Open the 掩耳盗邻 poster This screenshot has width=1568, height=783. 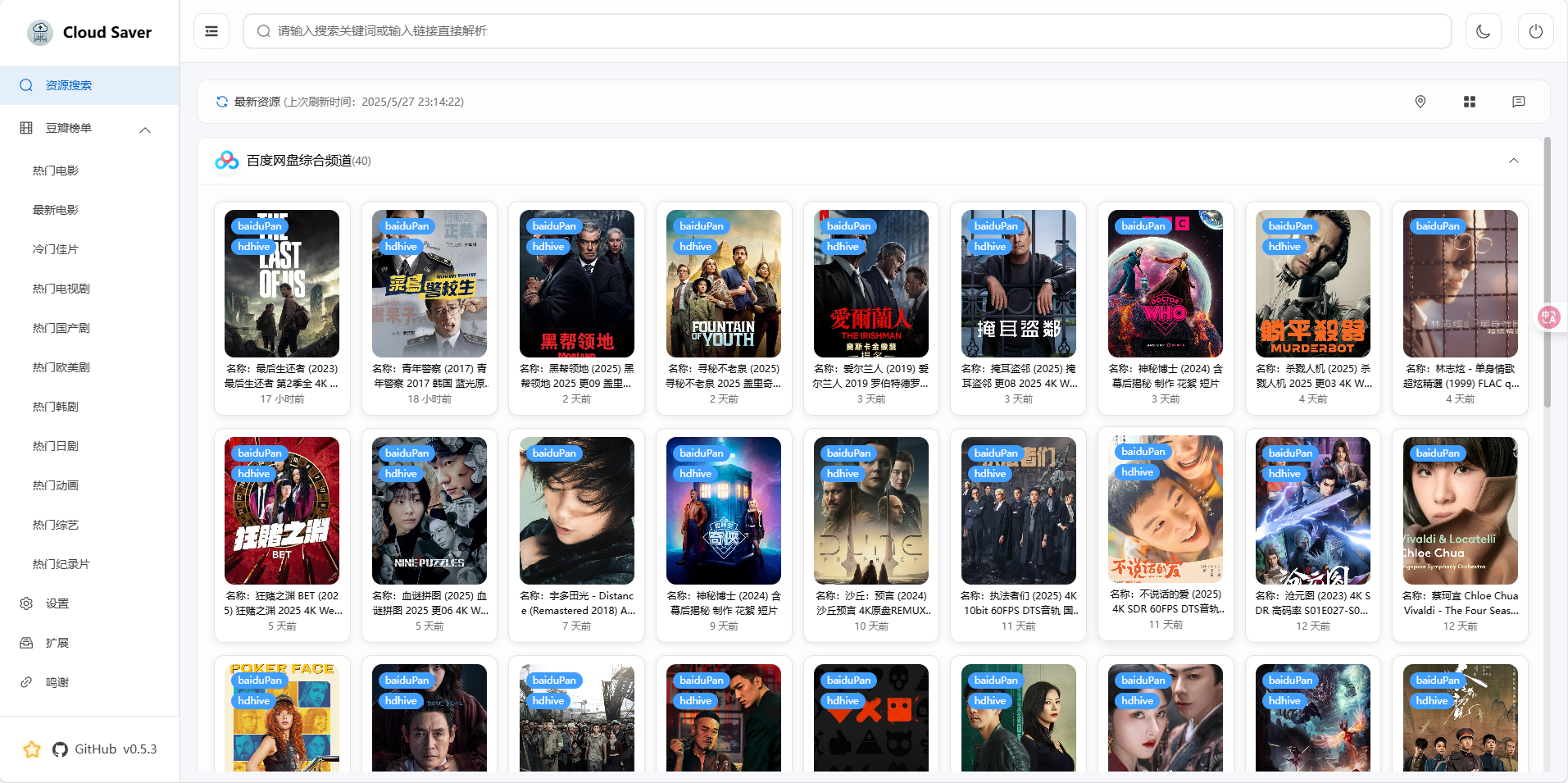1019,284
